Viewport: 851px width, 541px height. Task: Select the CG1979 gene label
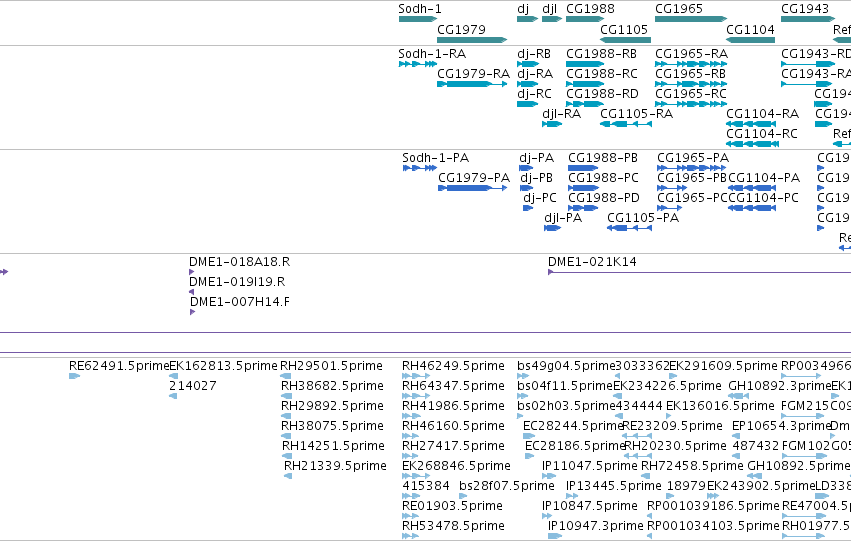pos(461,29)
